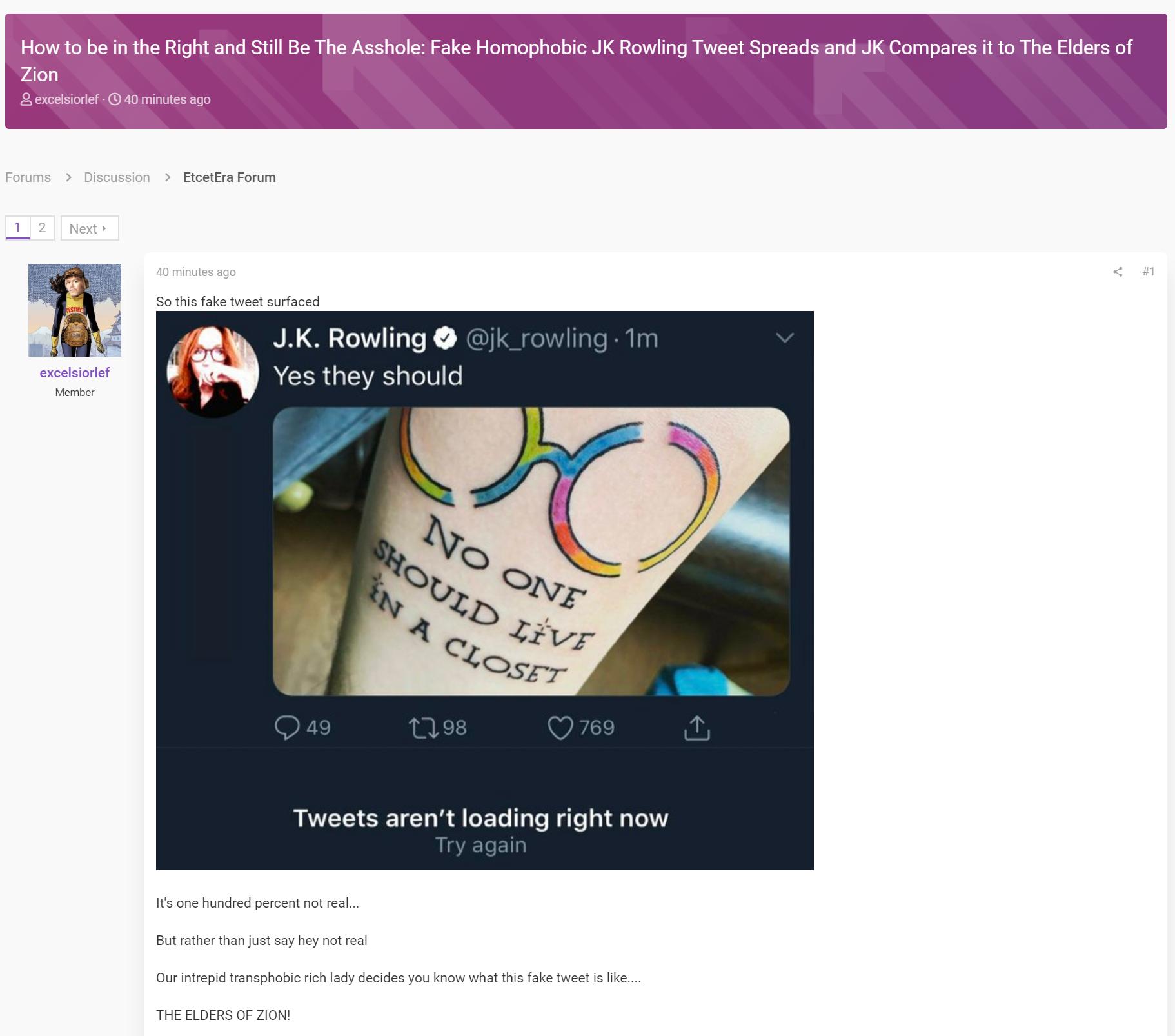Screen dimensions: 1175x1036
Task: Go to page 2 of thread
Action: (42, 228)
